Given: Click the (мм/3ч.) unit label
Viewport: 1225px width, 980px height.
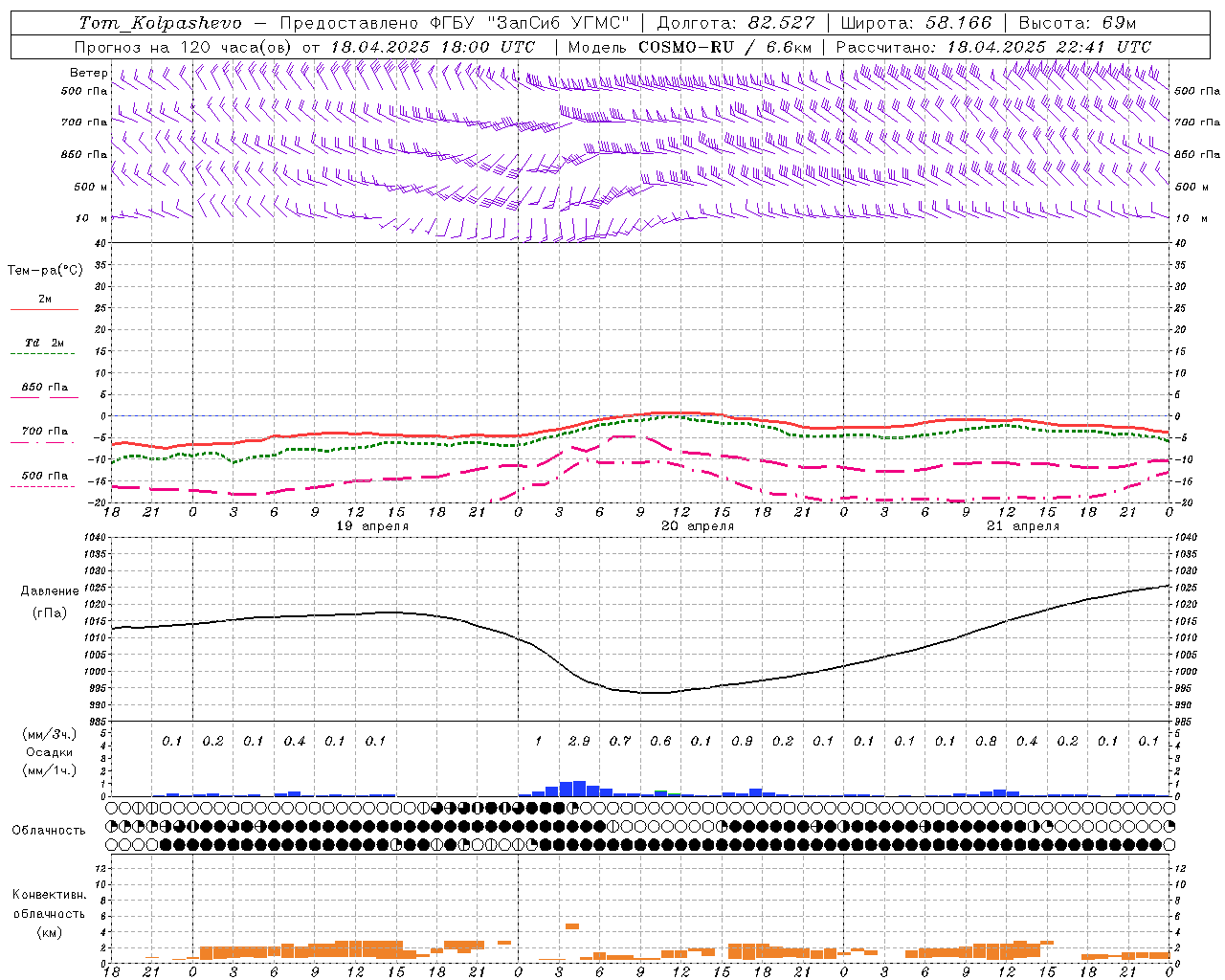Looking at the screenshot, I should click(50, 734).
